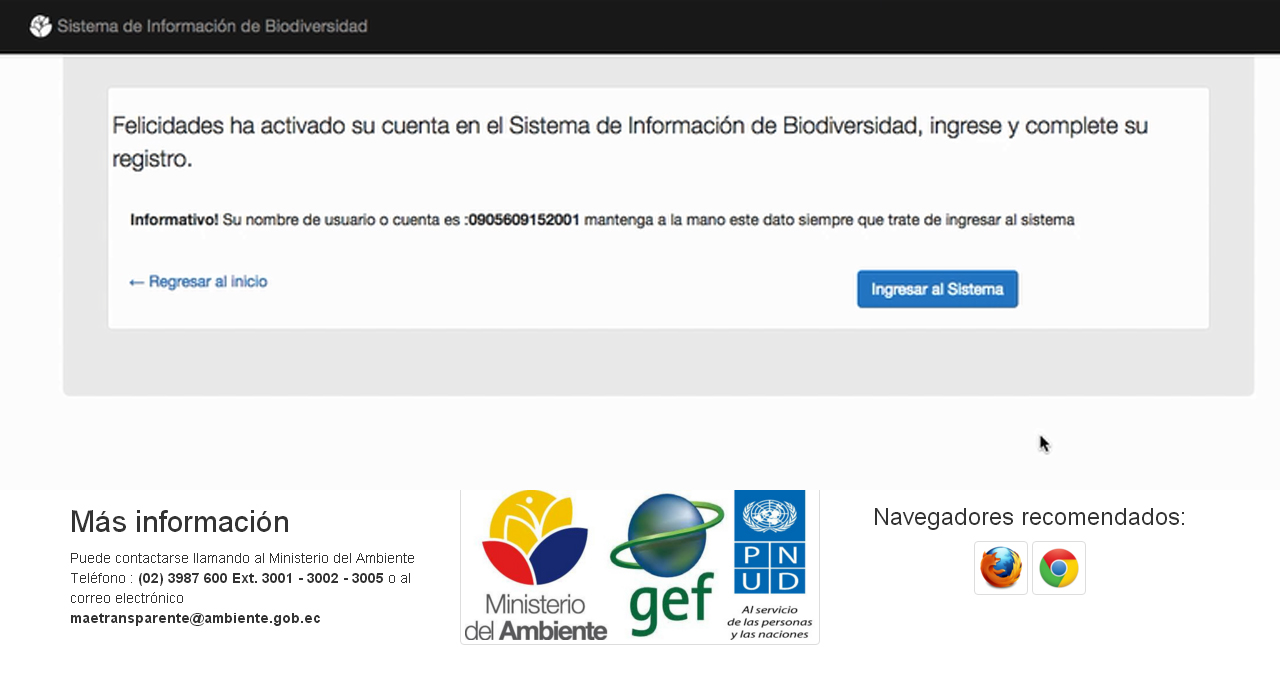1280x698 pixels.
Task: Click the username number 0905609152001
Action: click(525, 220)
